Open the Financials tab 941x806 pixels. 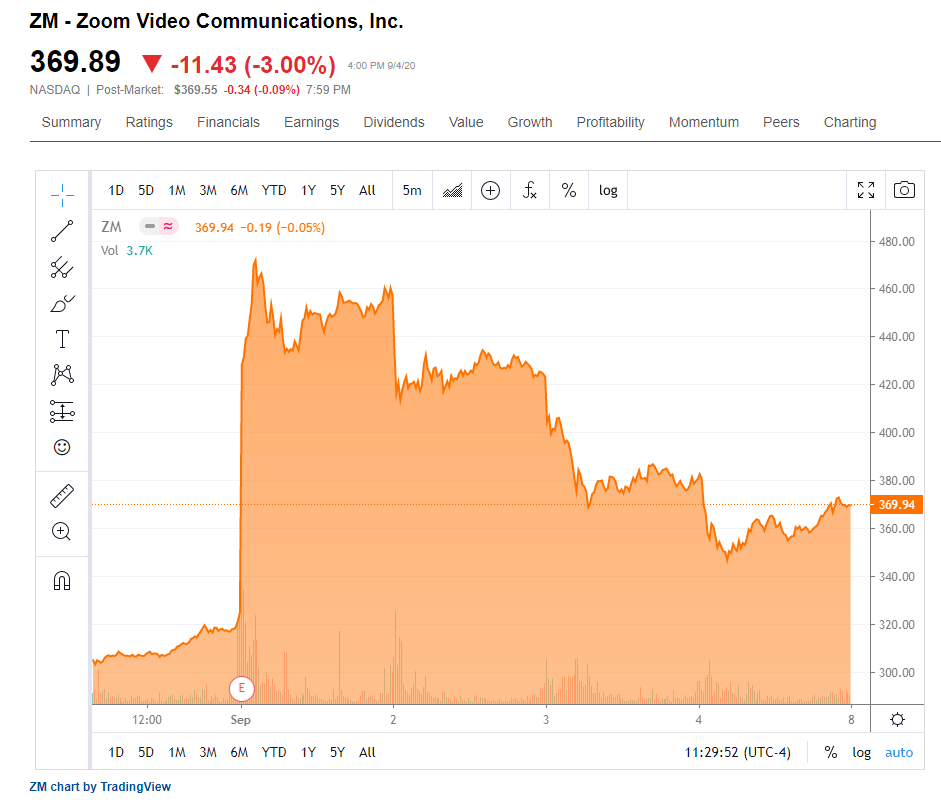coord(228,122)
